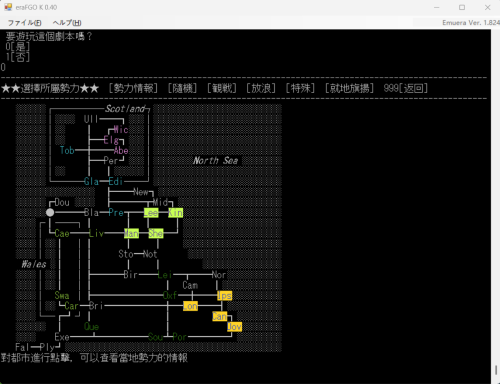Screen dimensions: 500x384
Task: Click the Oxf city on map
Action: click(x=170, y=295)
